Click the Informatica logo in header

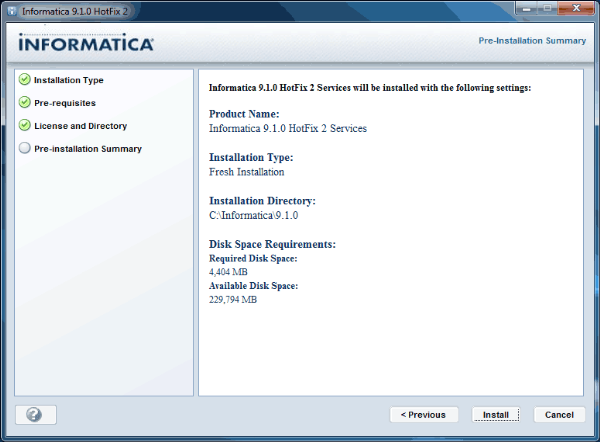[86, 42]
